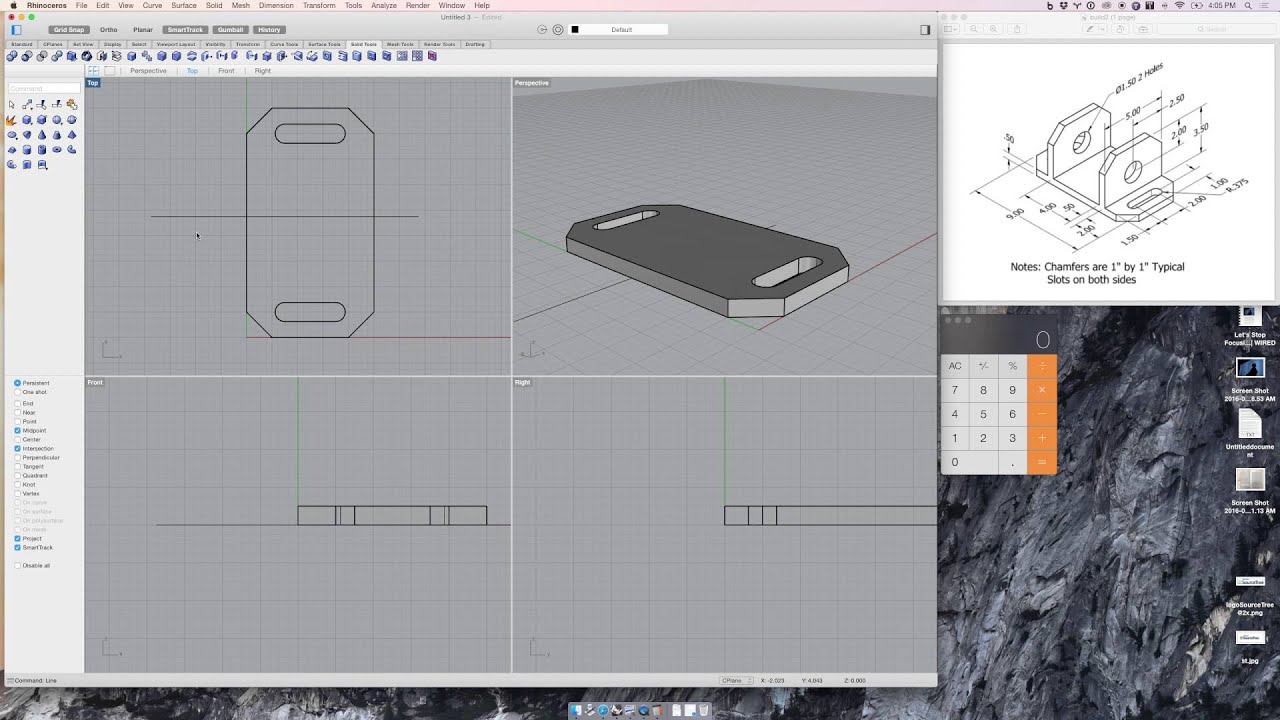Select the Box solid tool in sidebar
The height and width of the screenshot is (720, 1280).
tap(27, 120)
